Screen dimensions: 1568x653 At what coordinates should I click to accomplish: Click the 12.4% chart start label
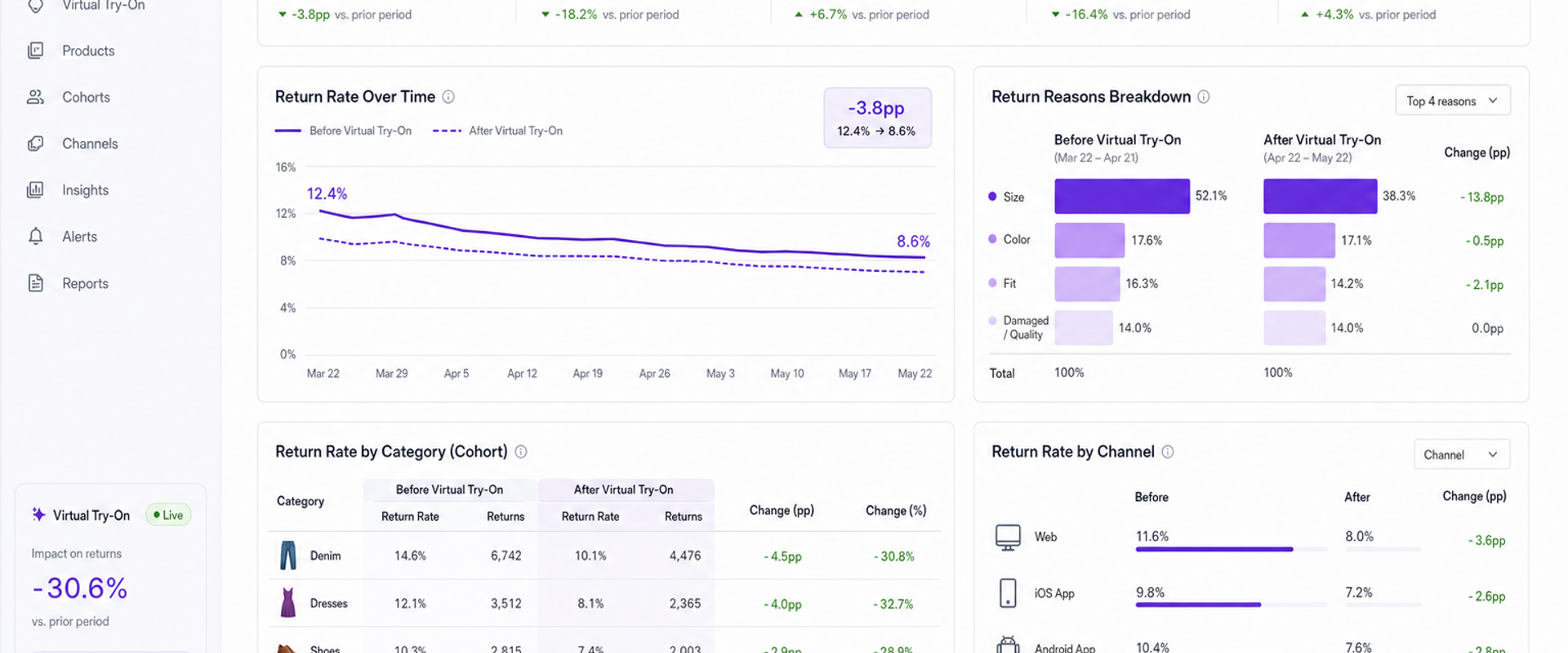(x=327, y=194)
